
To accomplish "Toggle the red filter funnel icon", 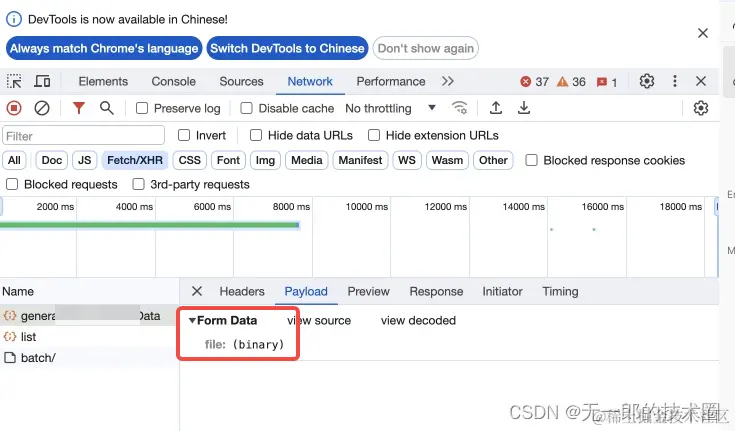I will (79, 108).
